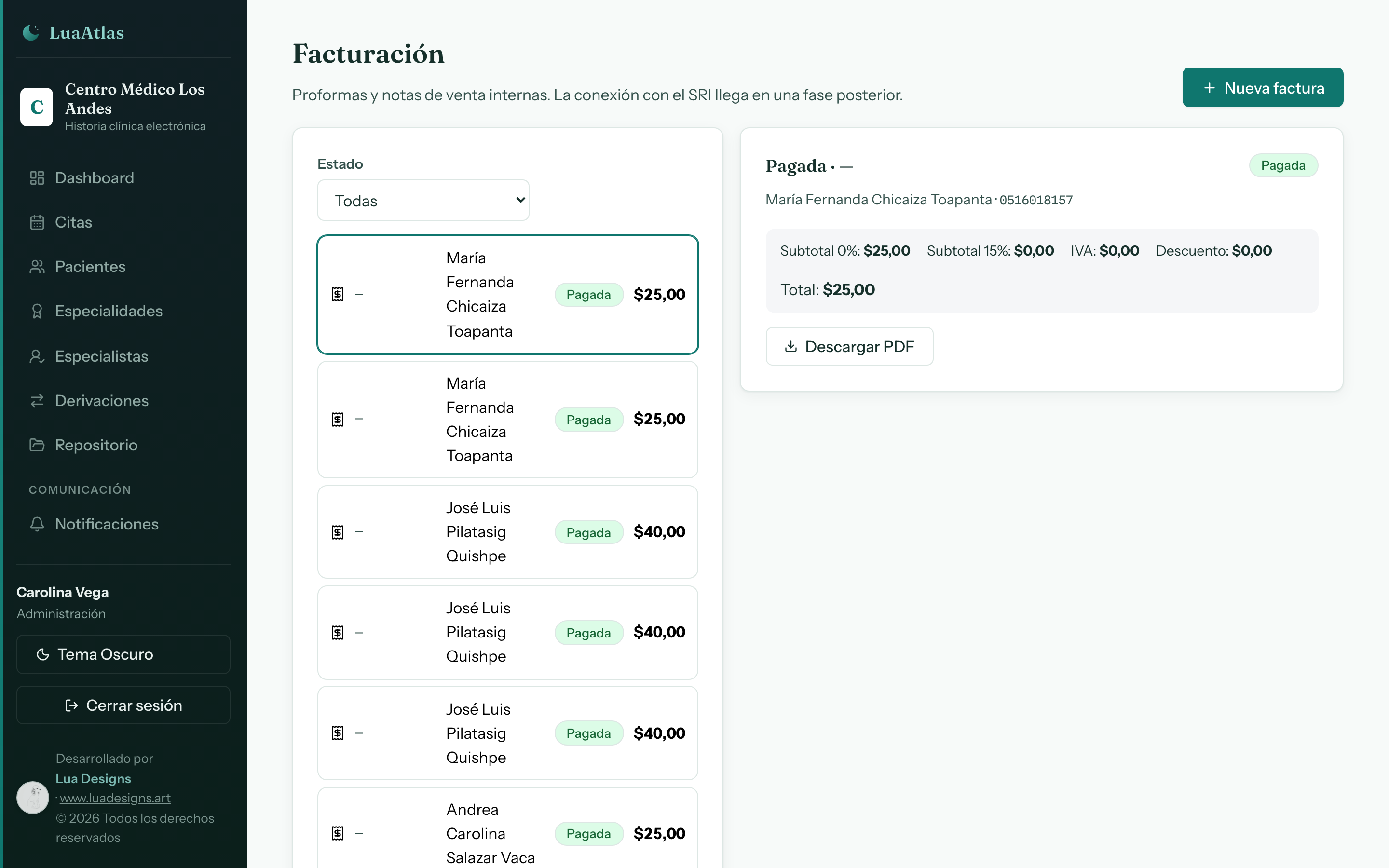This screenshot has height=868, width=1389.
Task: Click the ID number 0516018157
Action: (x=1036, y=200)
